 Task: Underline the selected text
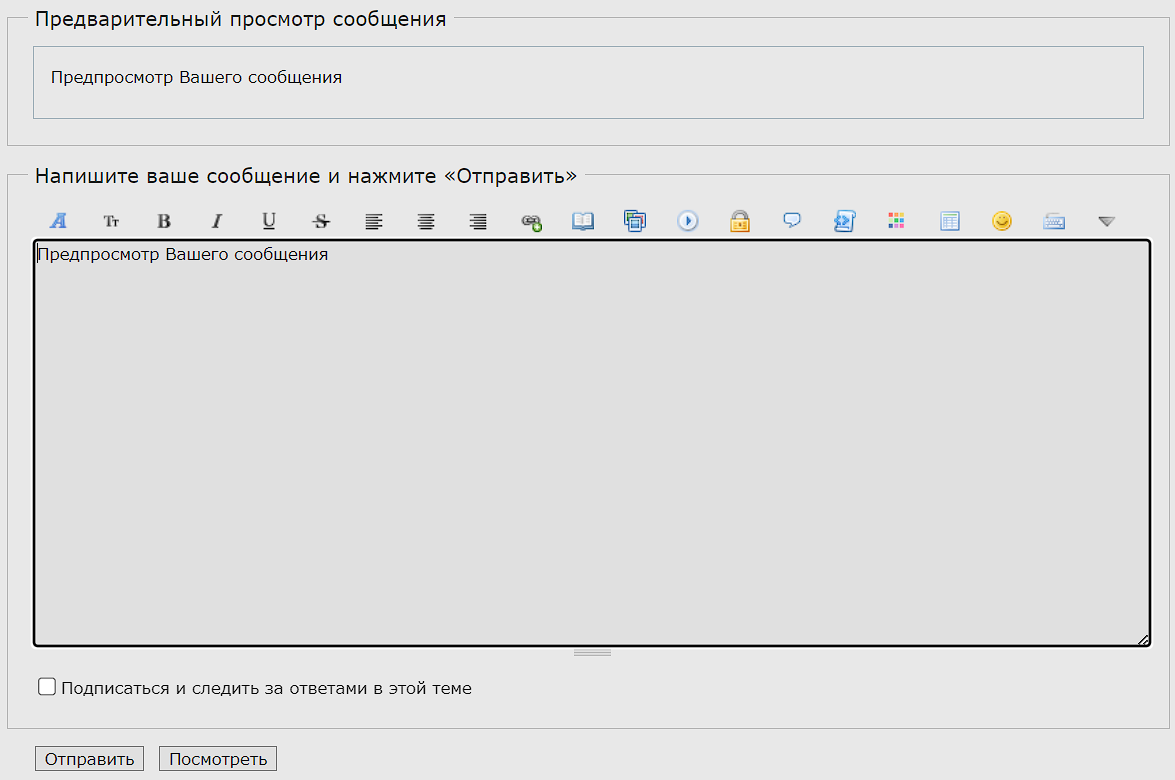click(269, 221)
